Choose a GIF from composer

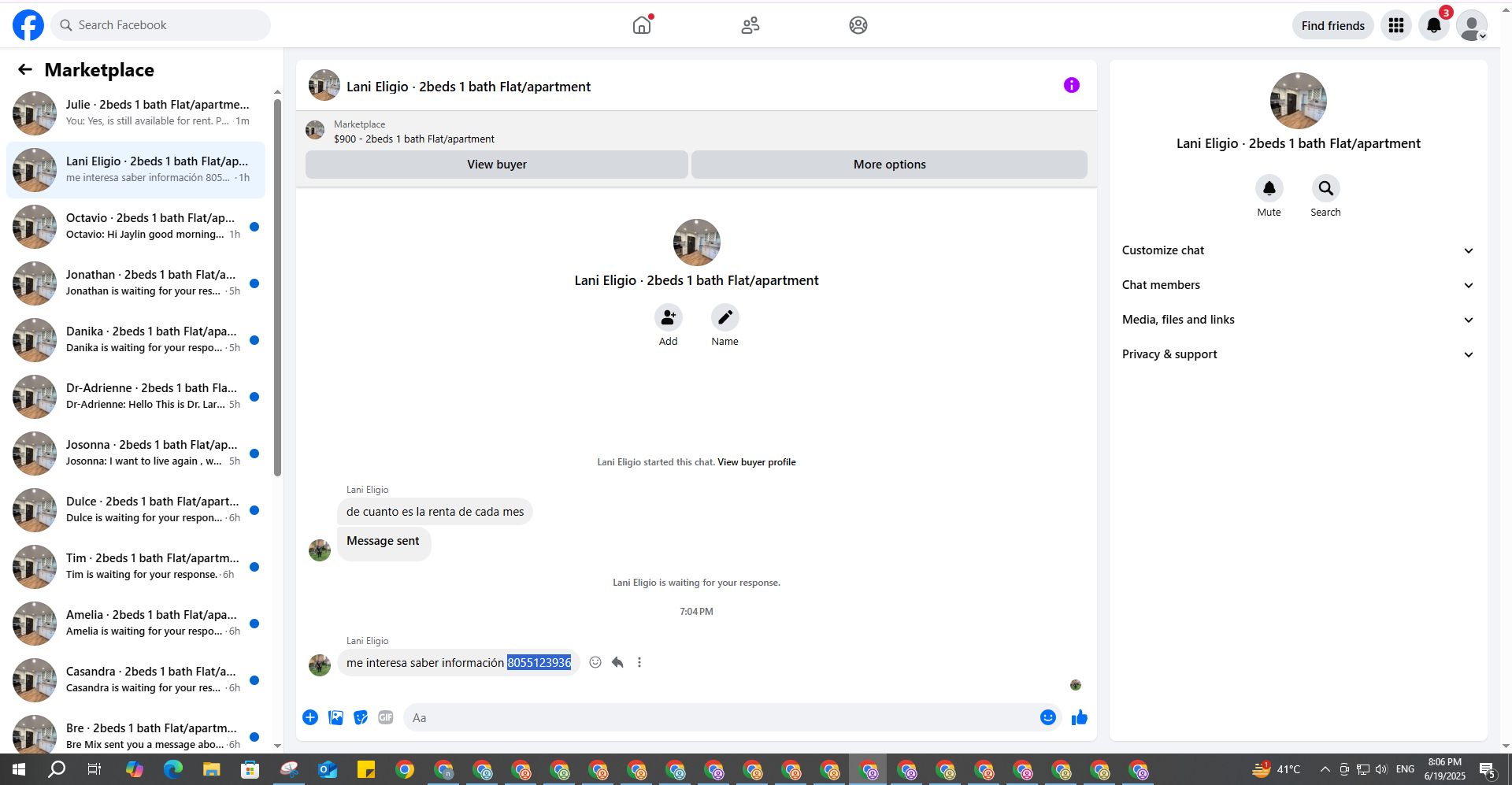click(x=386, y=717)
